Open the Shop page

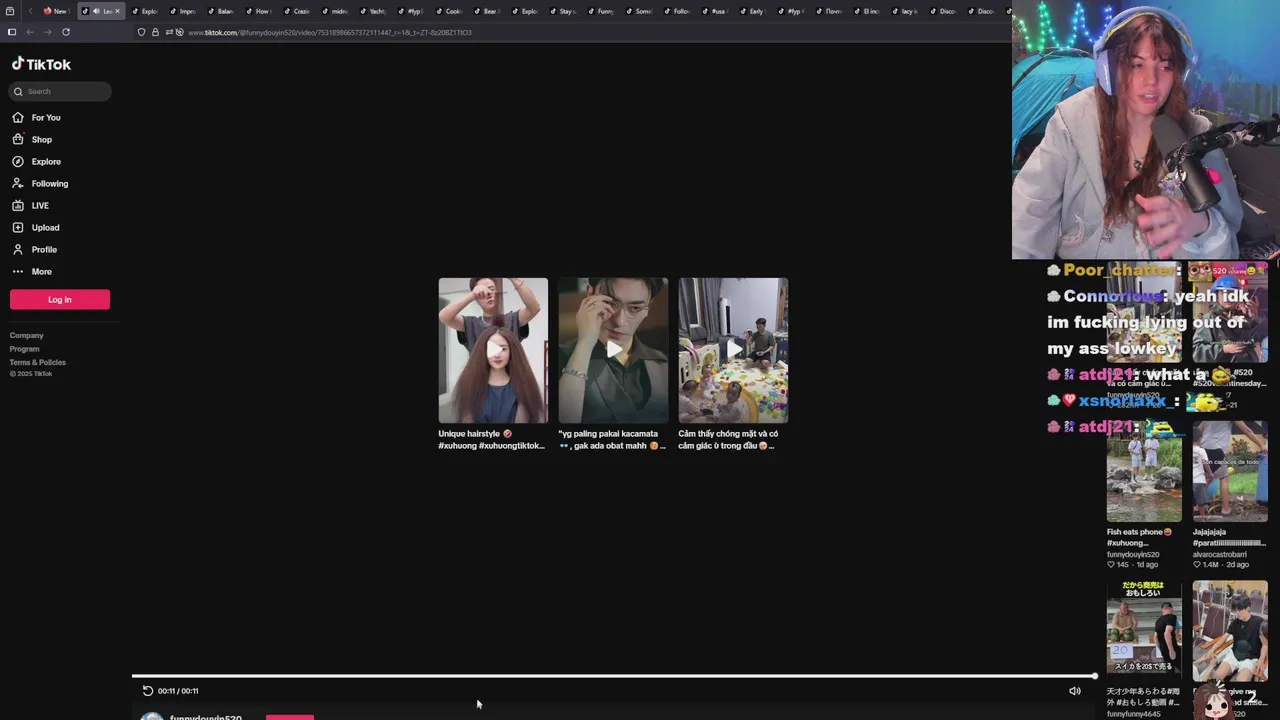pos(41,140)
